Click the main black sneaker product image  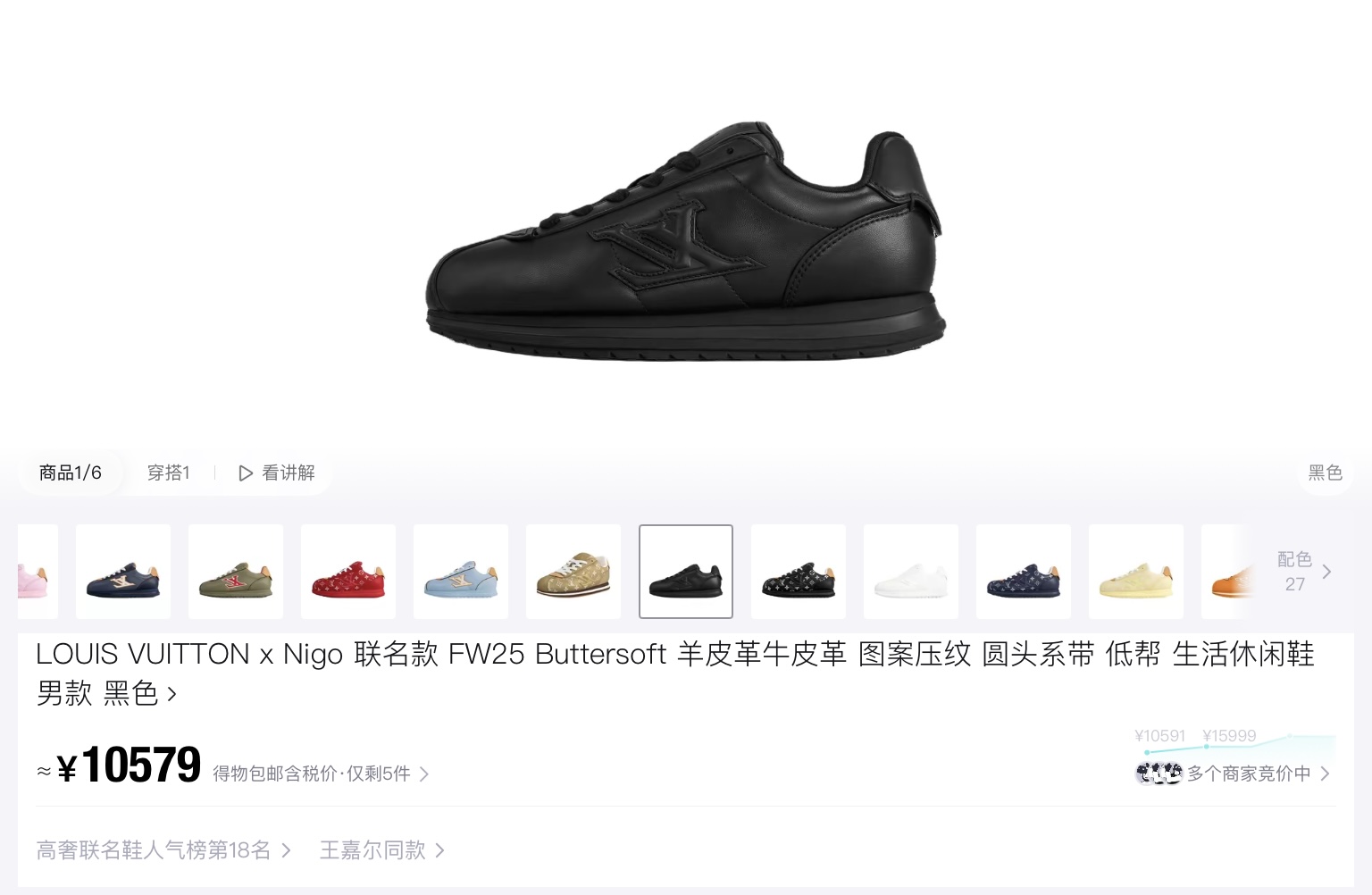686,241
